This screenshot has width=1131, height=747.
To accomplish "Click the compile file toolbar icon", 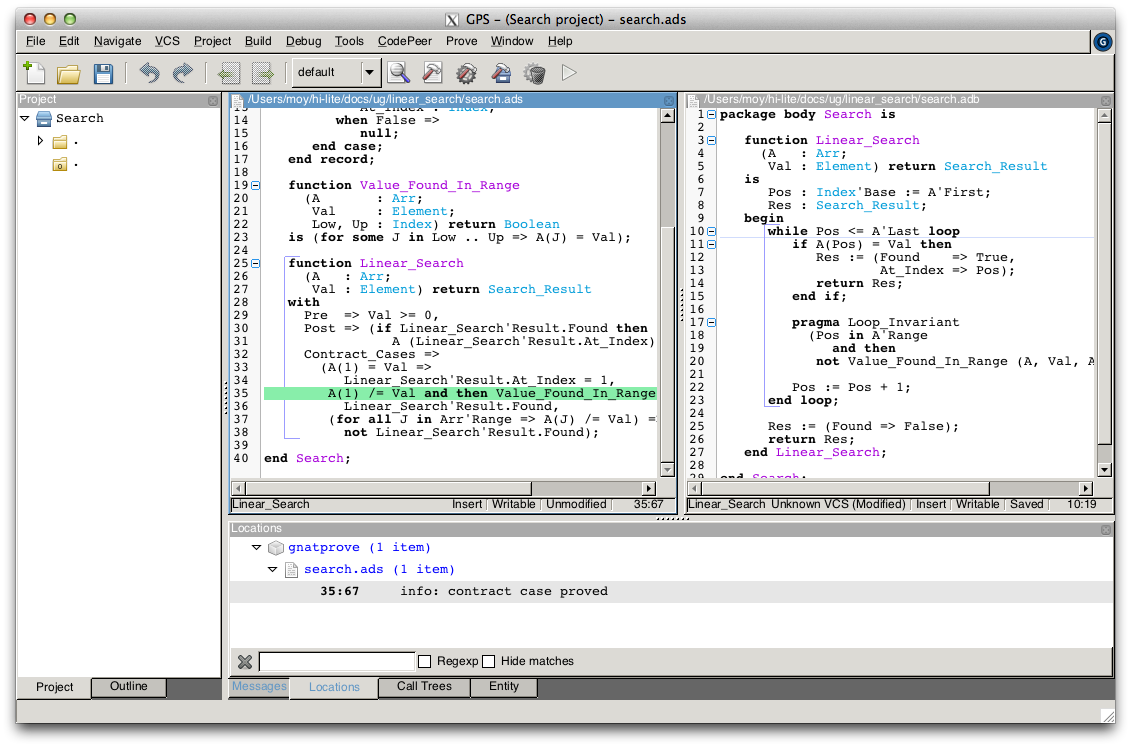I will (x=501, y=73).
